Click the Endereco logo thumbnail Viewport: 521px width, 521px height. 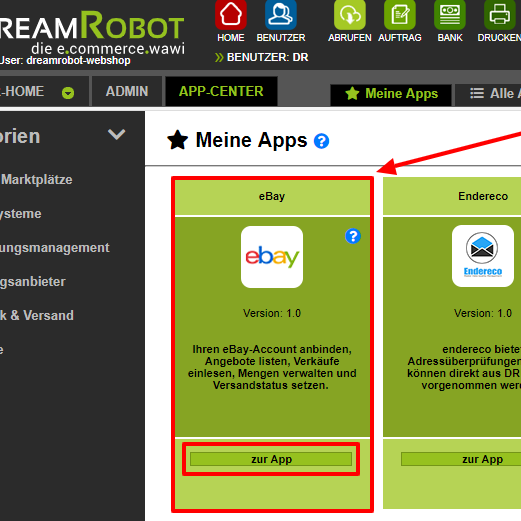tap(483, 256)
